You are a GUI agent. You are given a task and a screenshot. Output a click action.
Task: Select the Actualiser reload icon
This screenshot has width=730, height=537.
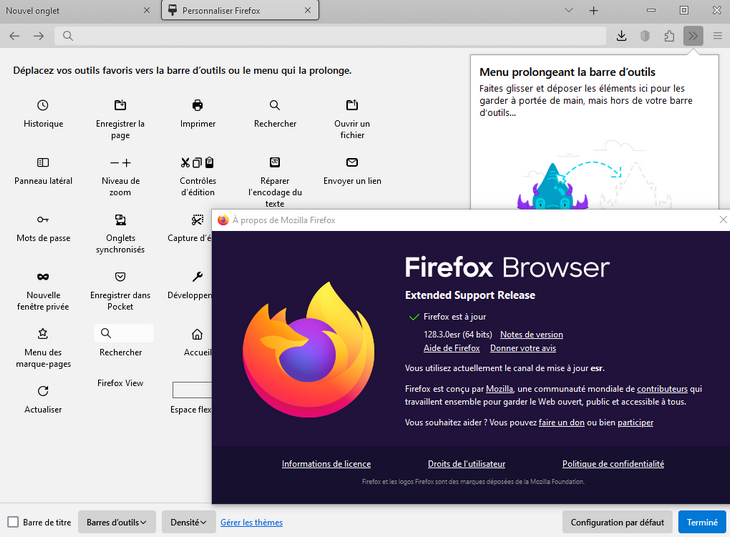[43, 391]
